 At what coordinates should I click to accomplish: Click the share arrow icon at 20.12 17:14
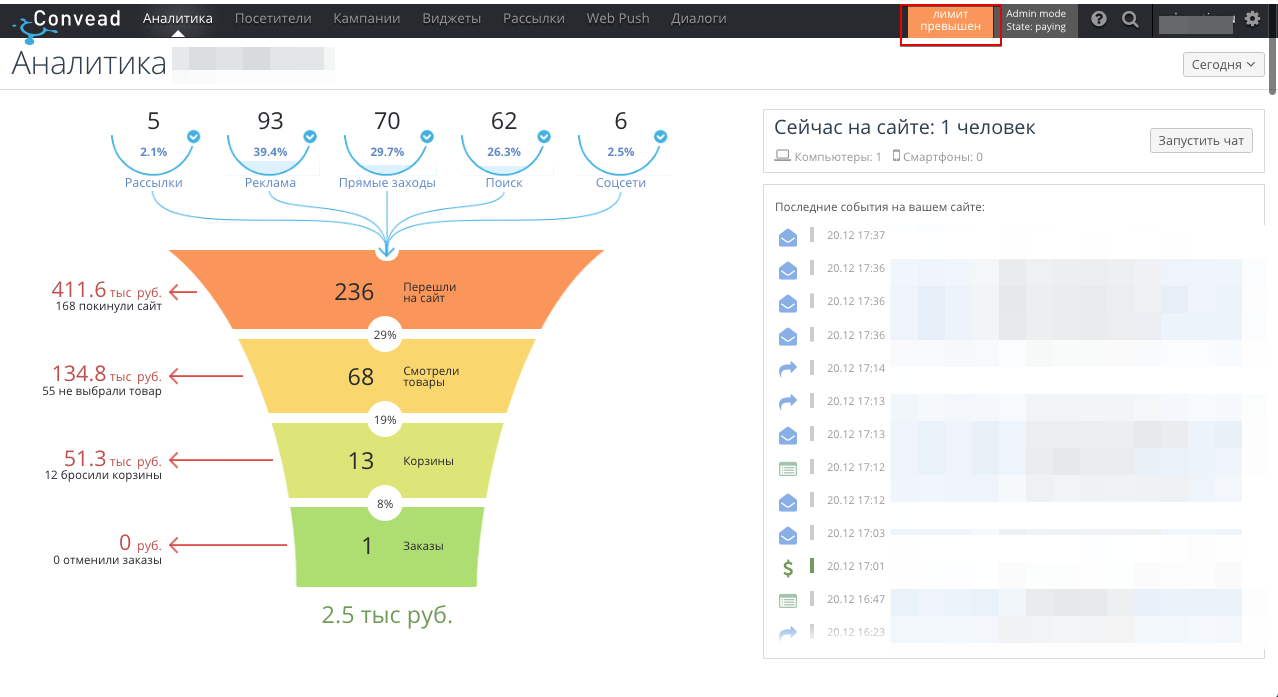point(788,369)
